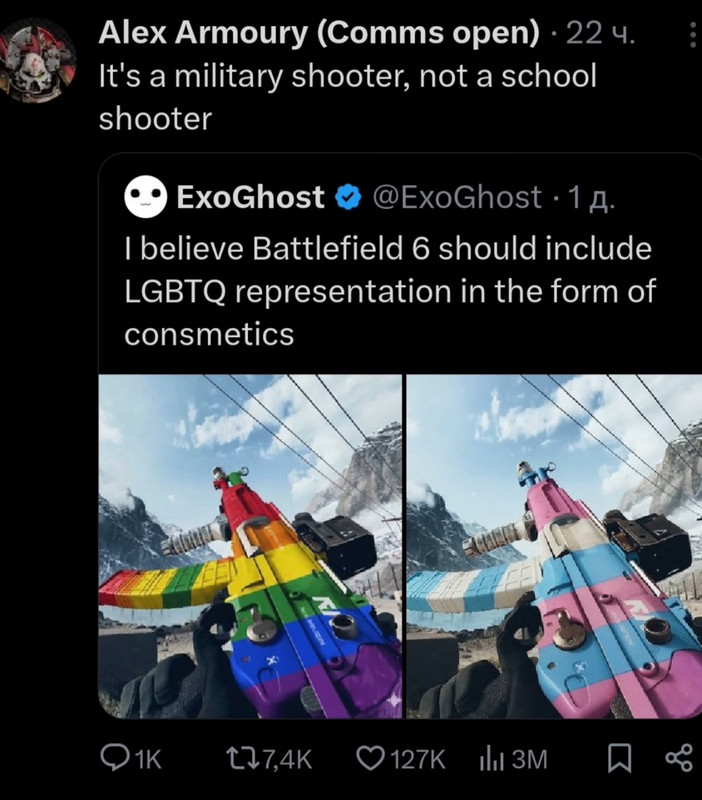The width and height of the screenshot is (702, 800).
Task: Open Alex Armoury's profile avatar
Action: click(x=38, y=60)
